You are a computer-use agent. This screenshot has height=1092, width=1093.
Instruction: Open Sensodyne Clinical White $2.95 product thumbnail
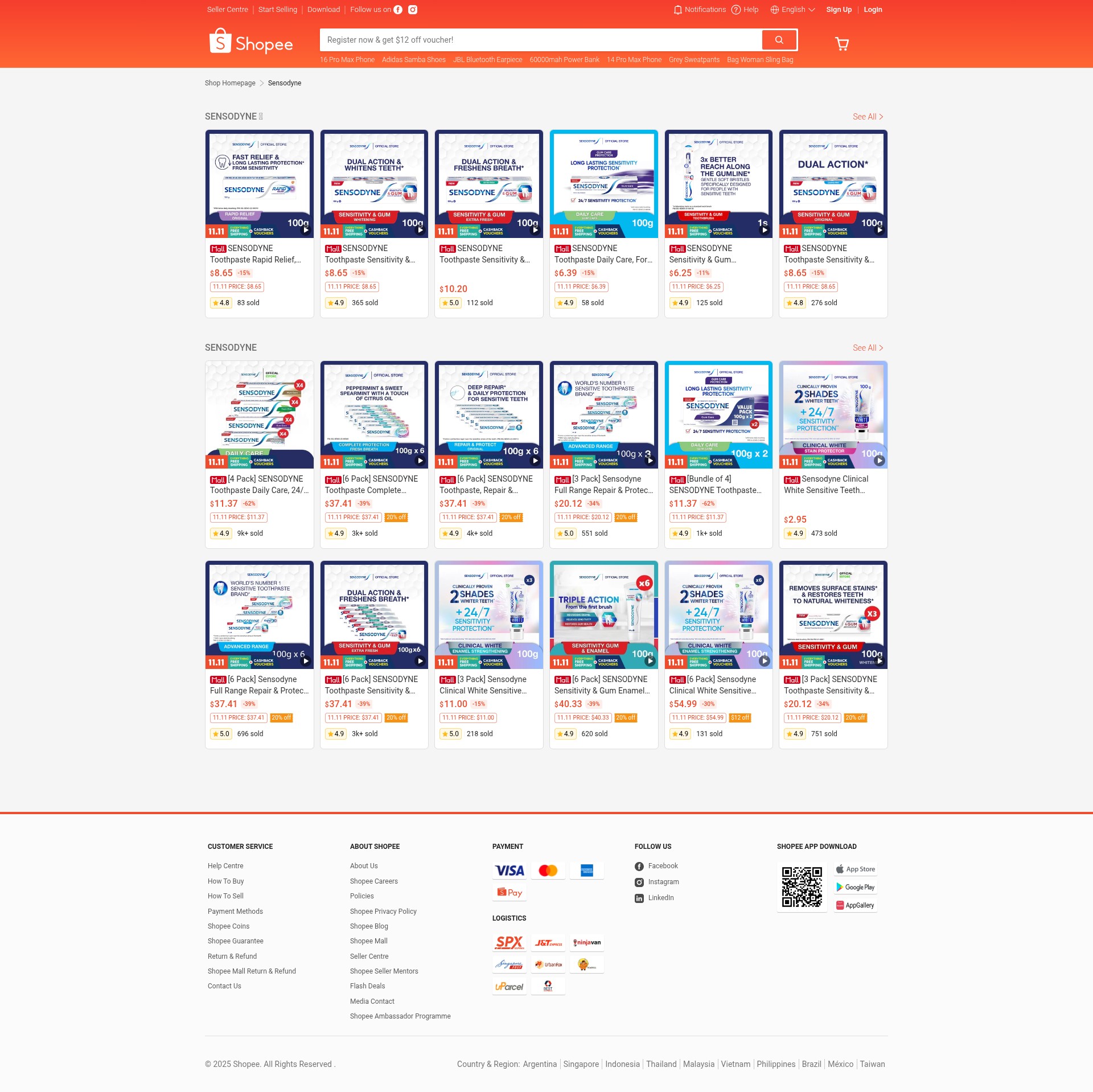pos(833,415)
